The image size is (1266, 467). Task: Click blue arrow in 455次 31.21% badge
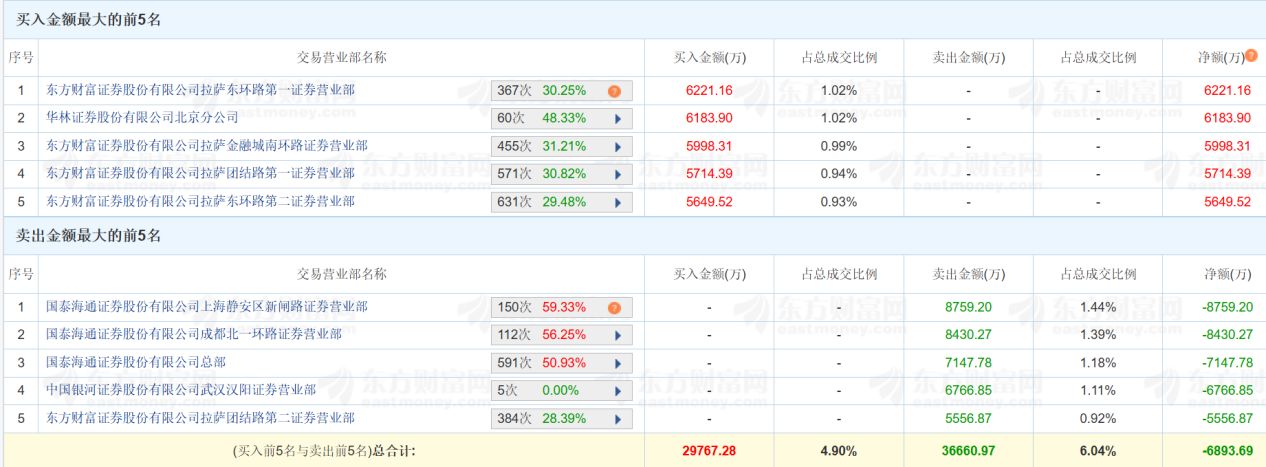click(617, 147)
